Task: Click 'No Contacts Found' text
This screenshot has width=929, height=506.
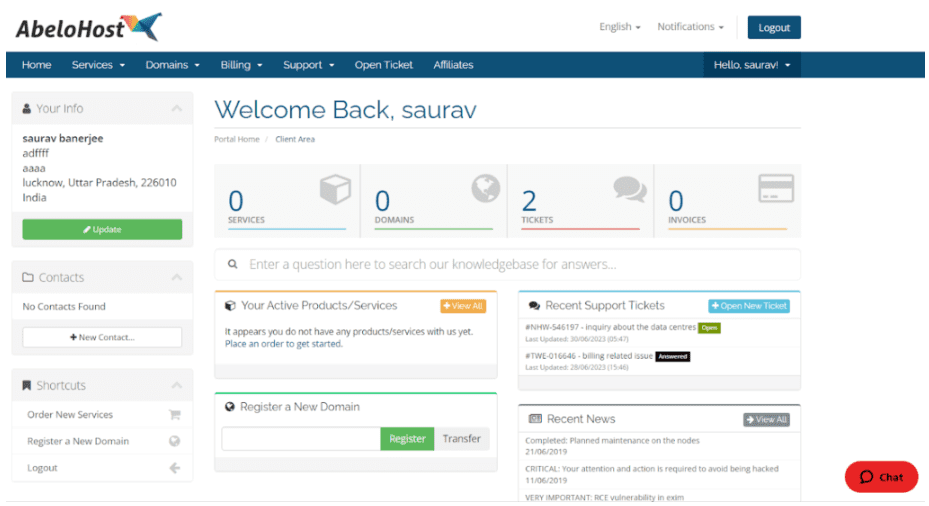Action: tap(64, 306)
